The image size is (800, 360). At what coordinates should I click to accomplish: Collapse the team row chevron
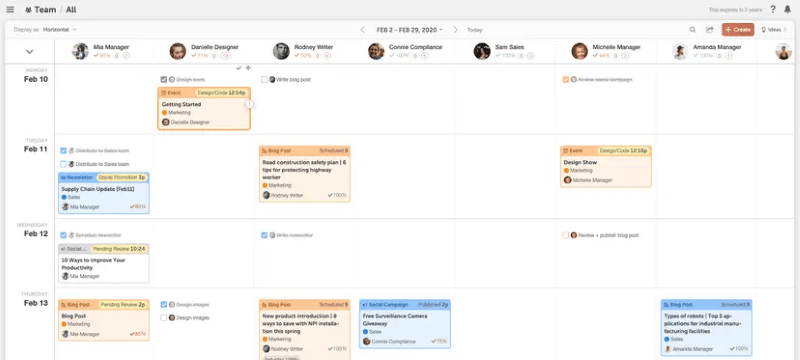click(x=30, y=52)
